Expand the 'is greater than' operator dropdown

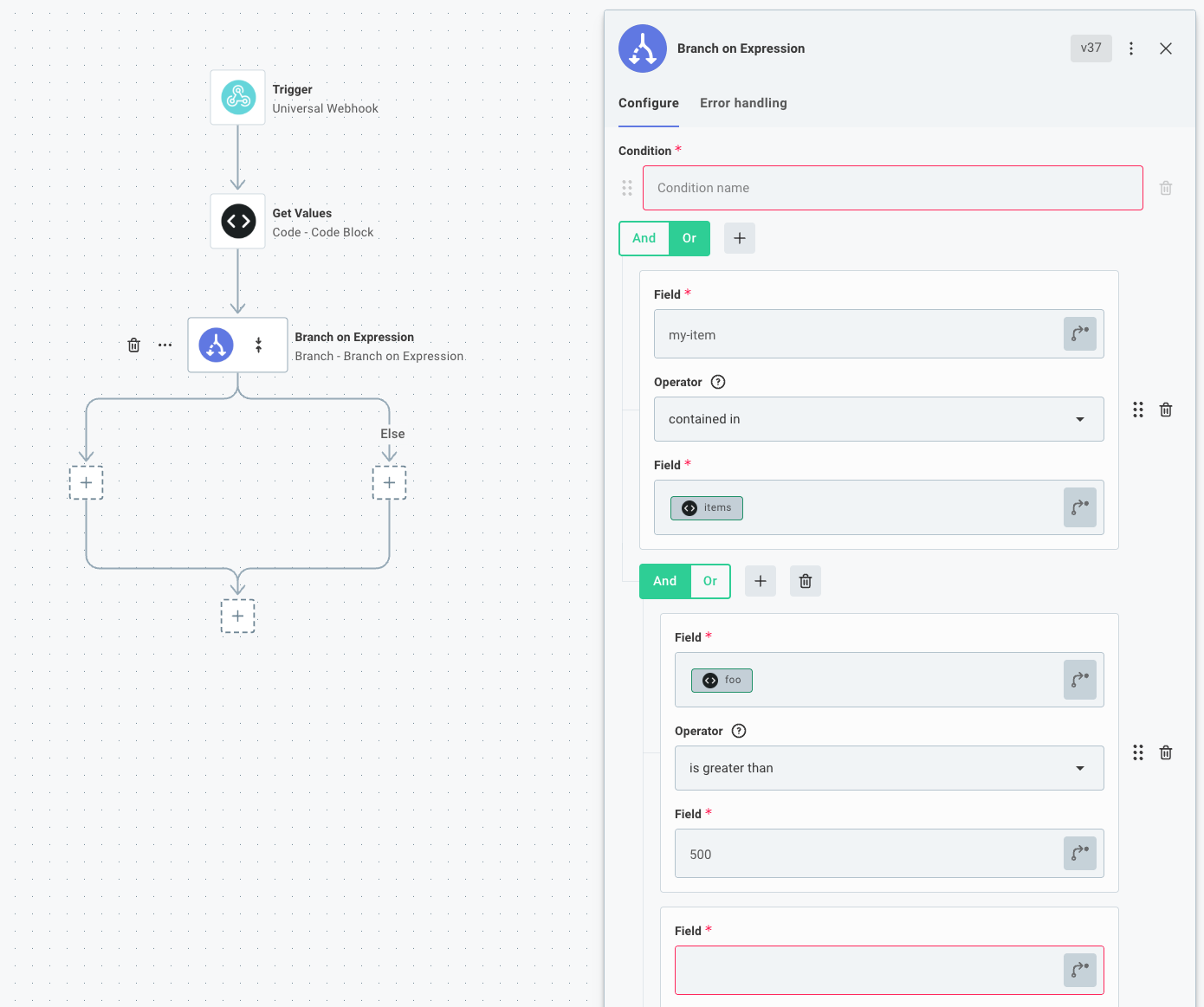pyautogui.click(x=889, y=768)
